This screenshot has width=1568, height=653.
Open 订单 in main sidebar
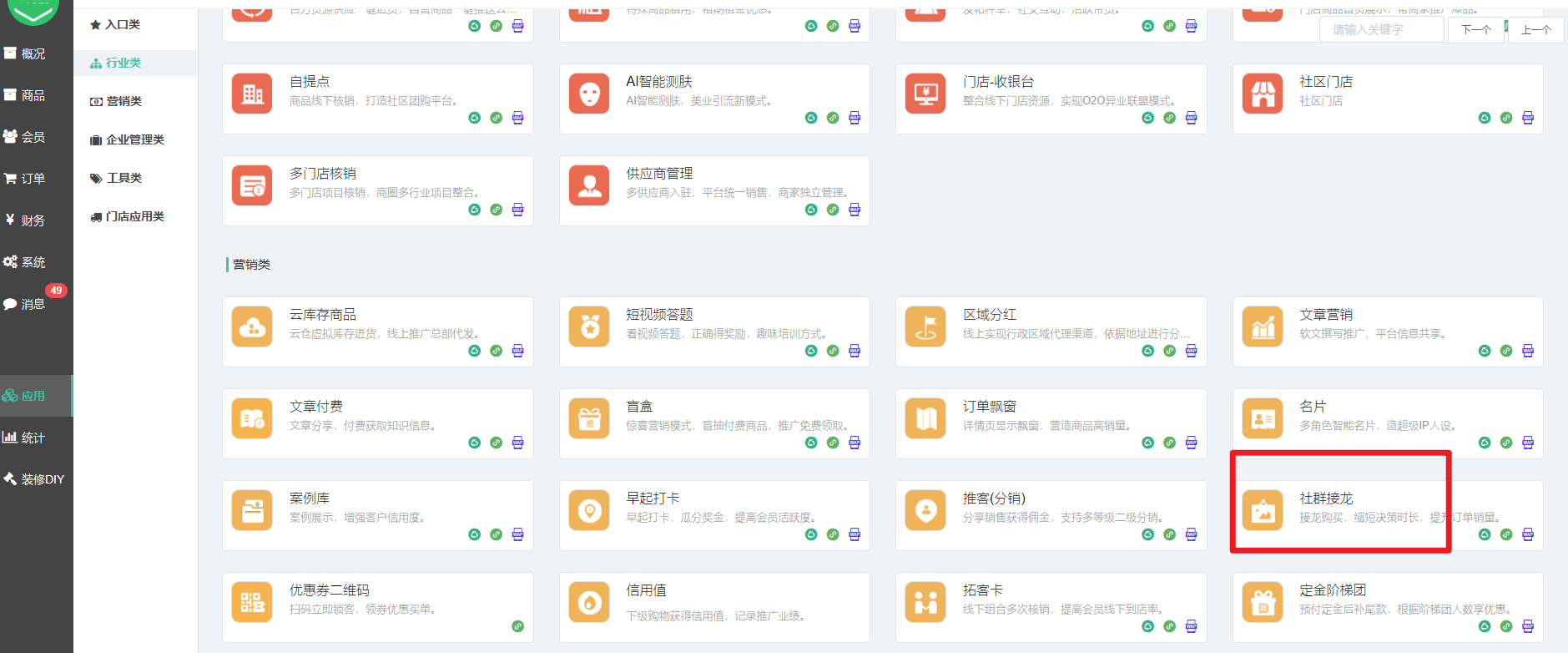37,179
